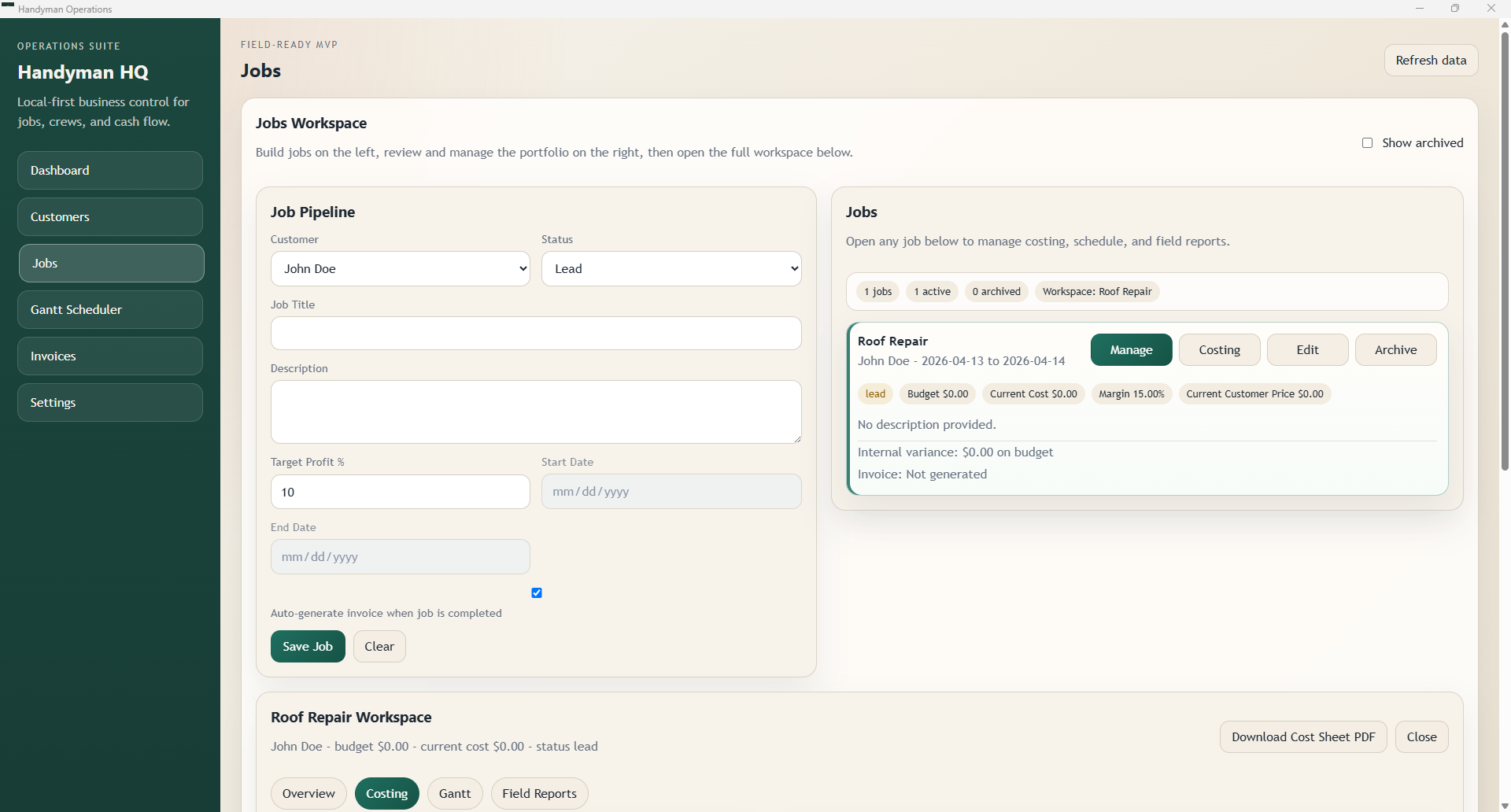Select Jobs in the sidebar

pos(111,263)
